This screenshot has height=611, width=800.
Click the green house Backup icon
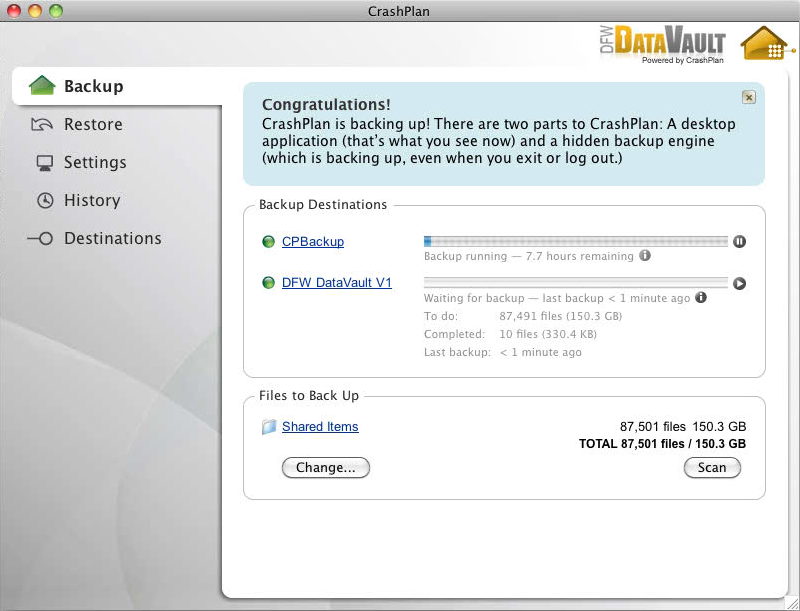(x=42, y=85)
